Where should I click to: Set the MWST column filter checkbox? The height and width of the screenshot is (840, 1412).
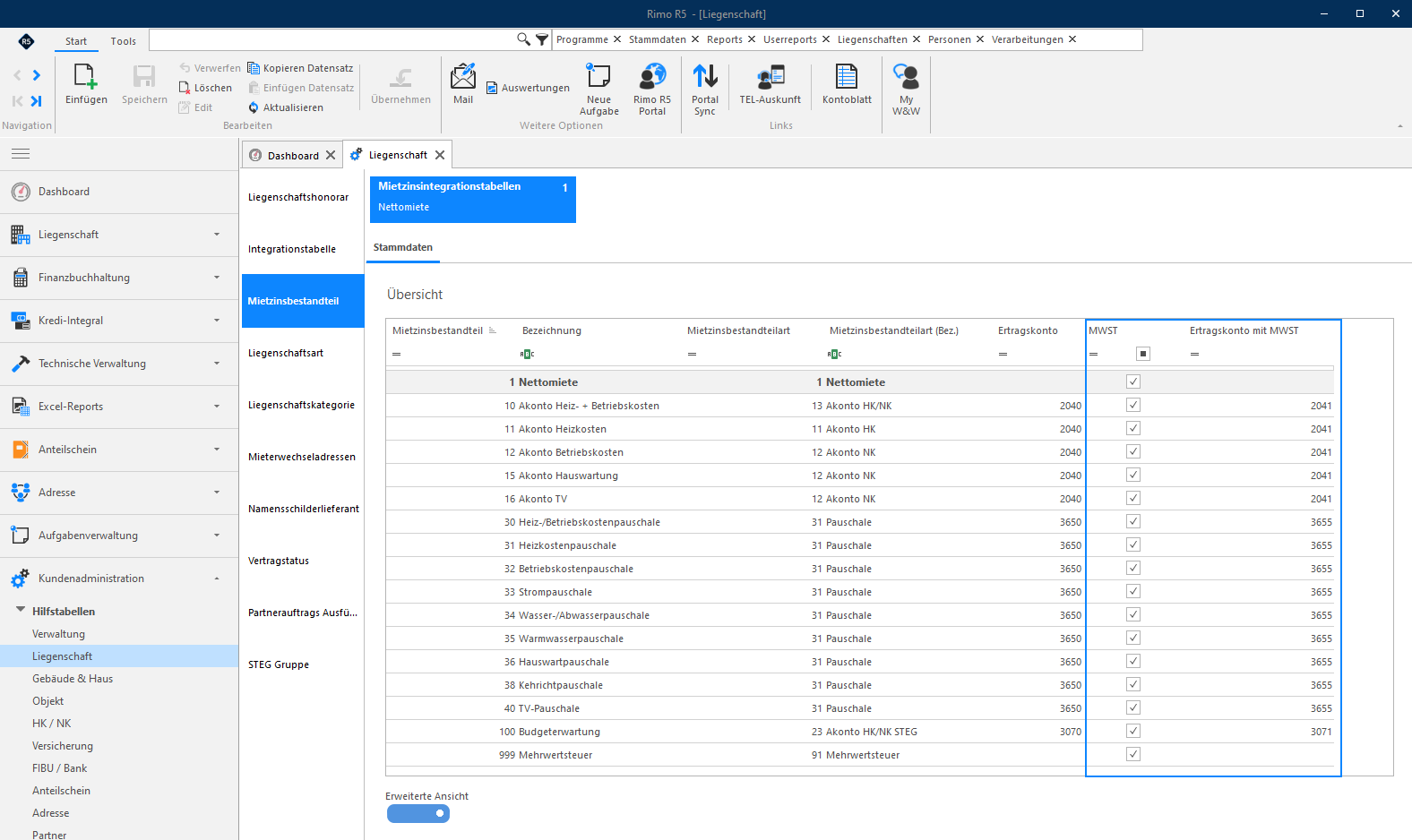tap(1143, 354)
